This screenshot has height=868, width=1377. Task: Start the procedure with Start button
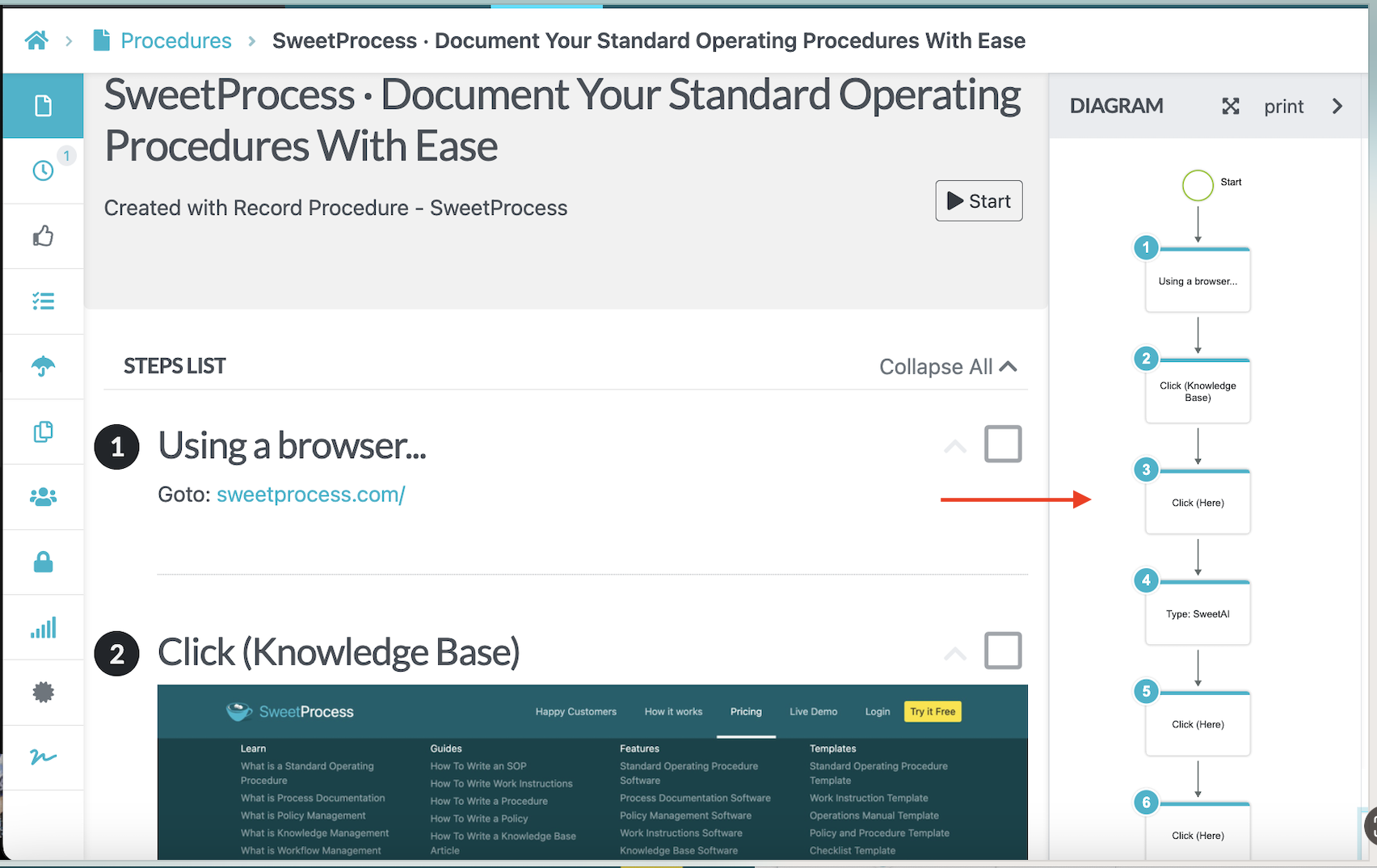979,200
